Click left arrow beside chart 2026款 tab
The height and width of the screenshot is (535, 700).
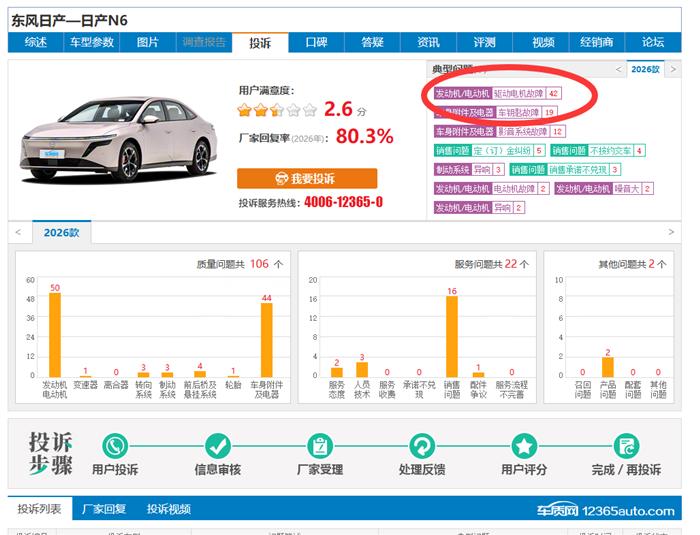pyautogui.click(x=18, y=232)
